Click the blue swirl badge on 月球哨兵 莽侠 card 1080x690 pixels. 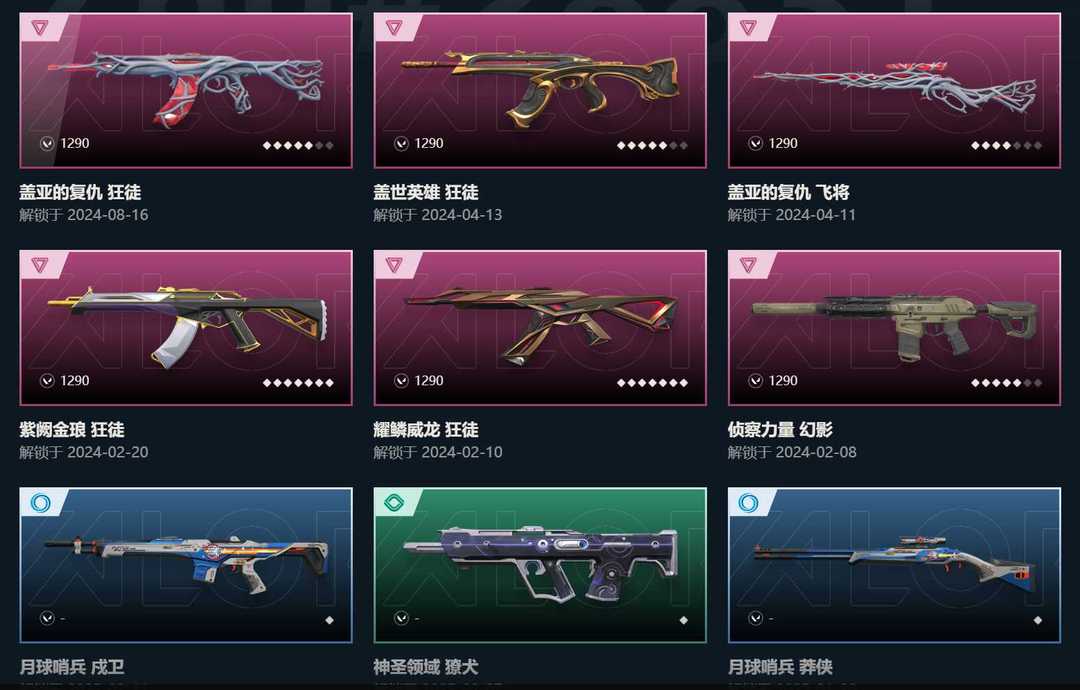(x=748, y=503)
